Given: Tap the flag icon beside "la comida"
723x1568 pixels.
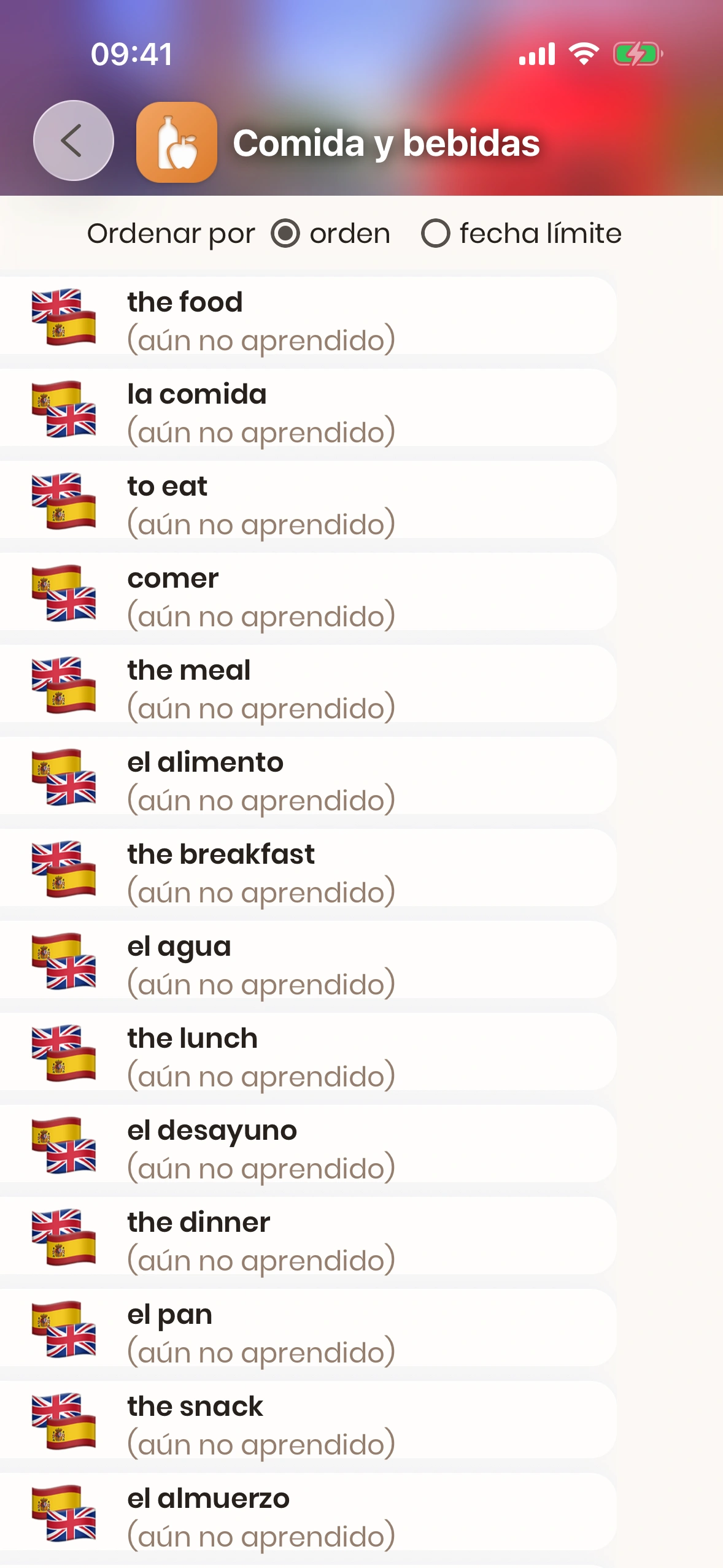Looking at the screenshot, I should 64,409.
